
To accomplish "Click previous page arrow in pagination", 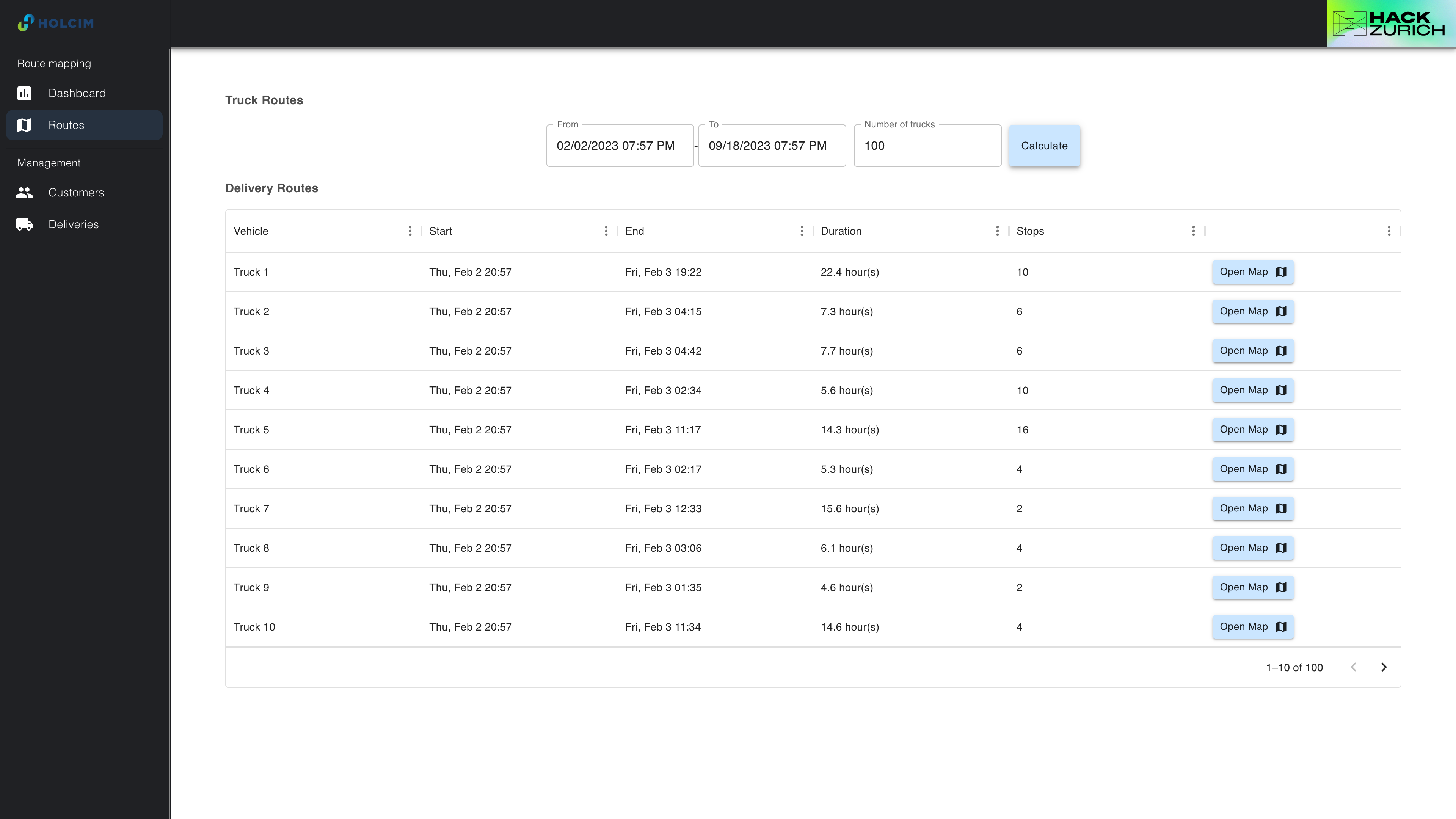I will (1353, 667).
